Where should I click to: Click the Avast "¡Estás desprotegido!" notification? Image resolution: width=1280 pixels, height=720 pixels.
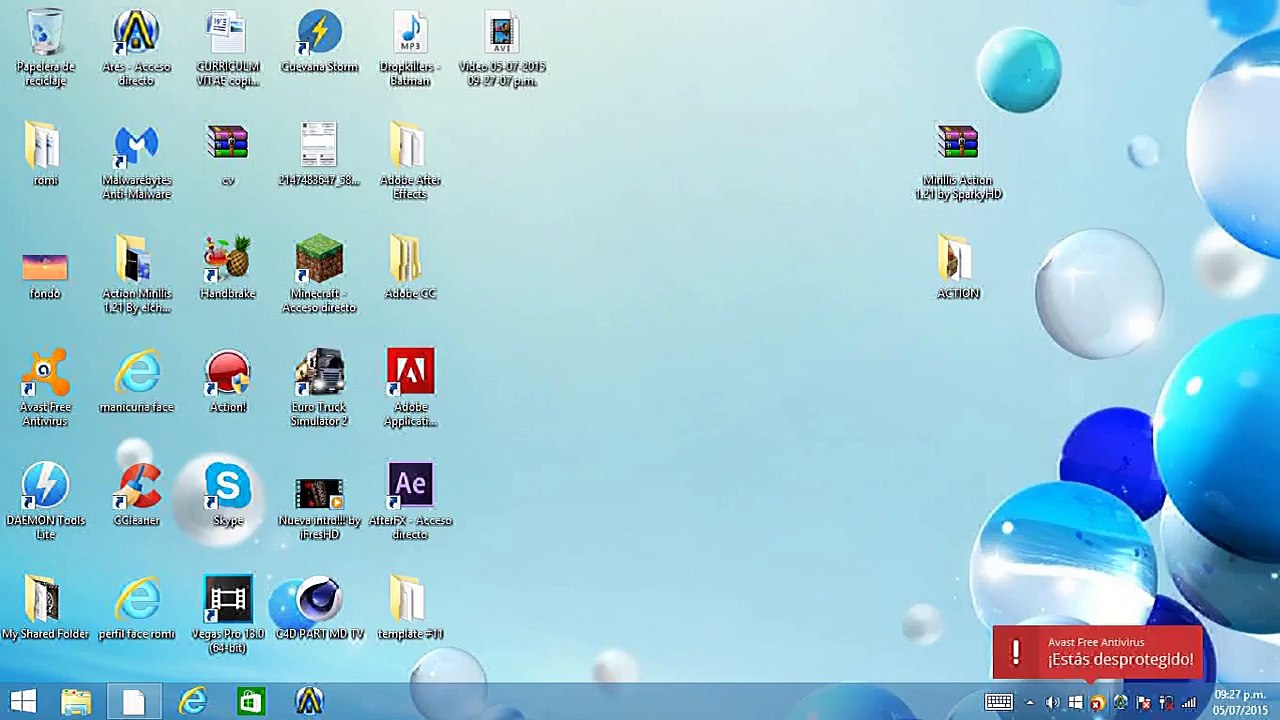[x=1098, y=652]
